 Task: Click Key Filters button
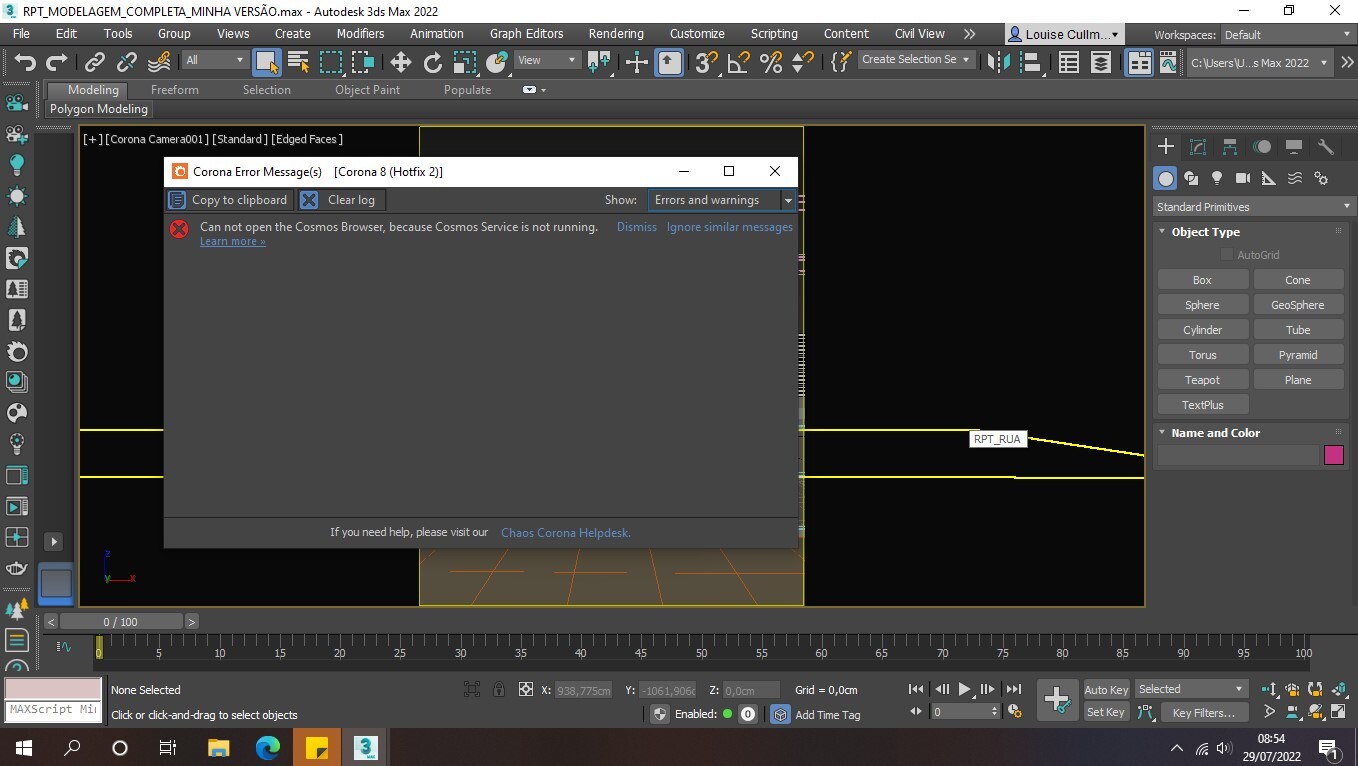point(1204,713)
